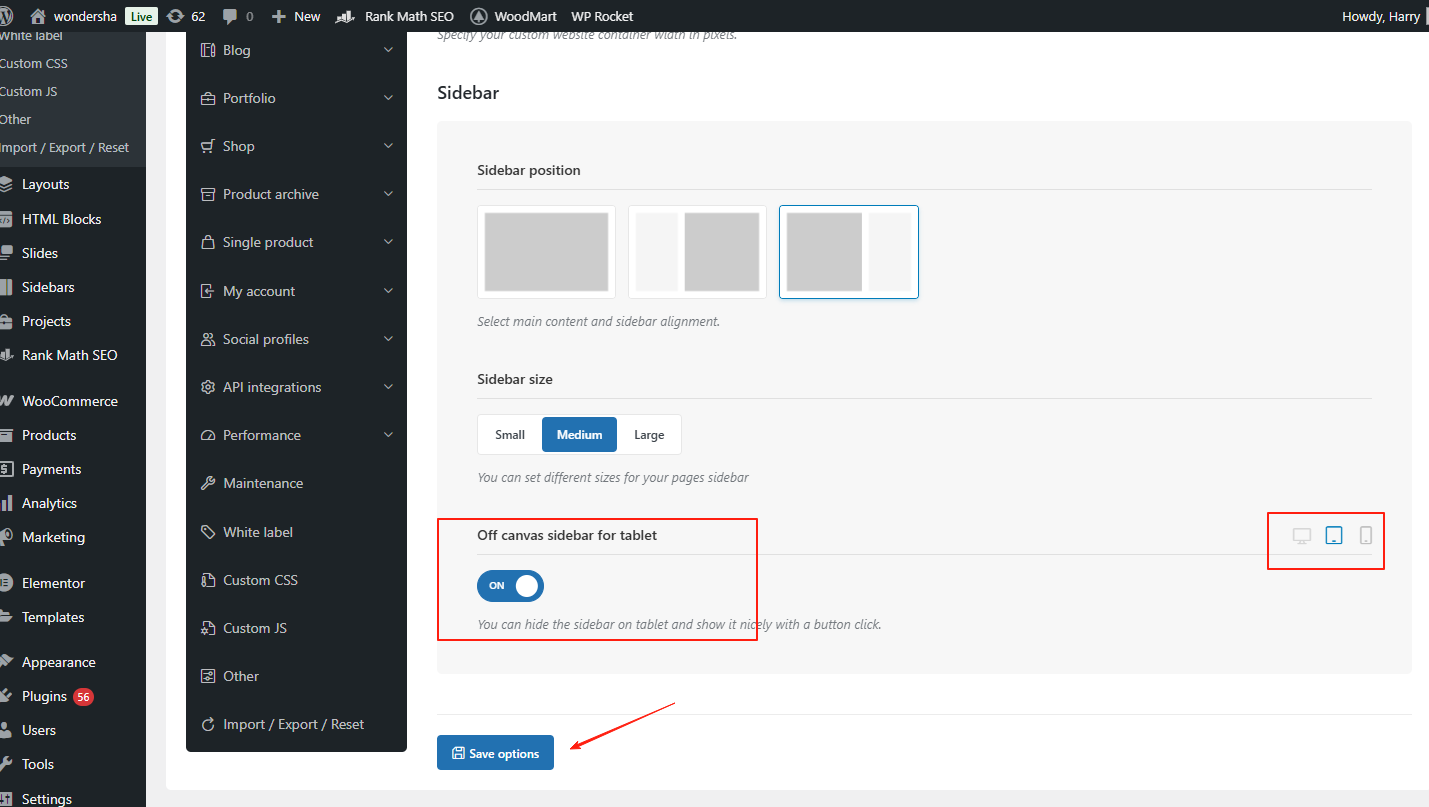Click the desktop device icon
Image resolution: width=1429 pixels, height=807 pixels.
pos(1301,536)
